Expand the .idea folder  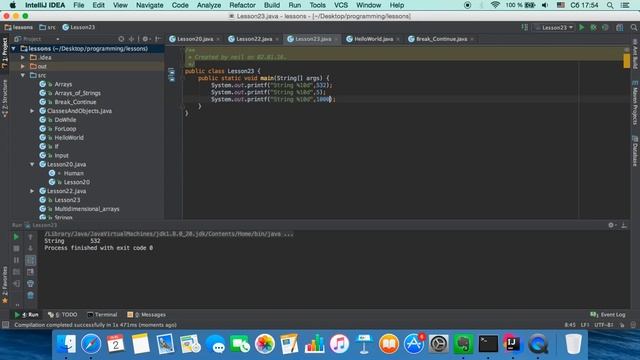click(23, 58)
